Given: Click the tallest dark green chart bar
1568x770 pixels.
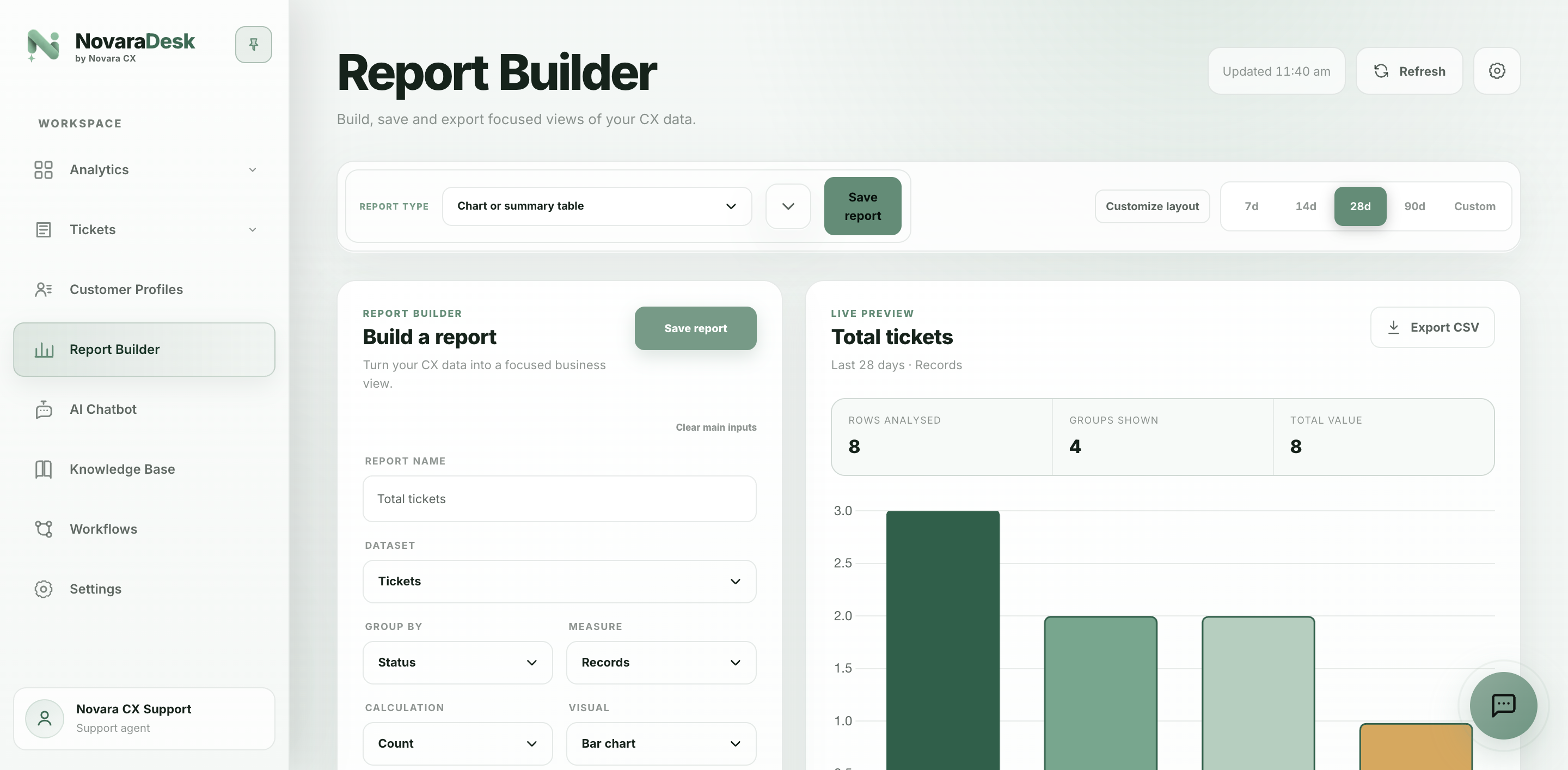Looking at the screenshot, I should 943,640.
